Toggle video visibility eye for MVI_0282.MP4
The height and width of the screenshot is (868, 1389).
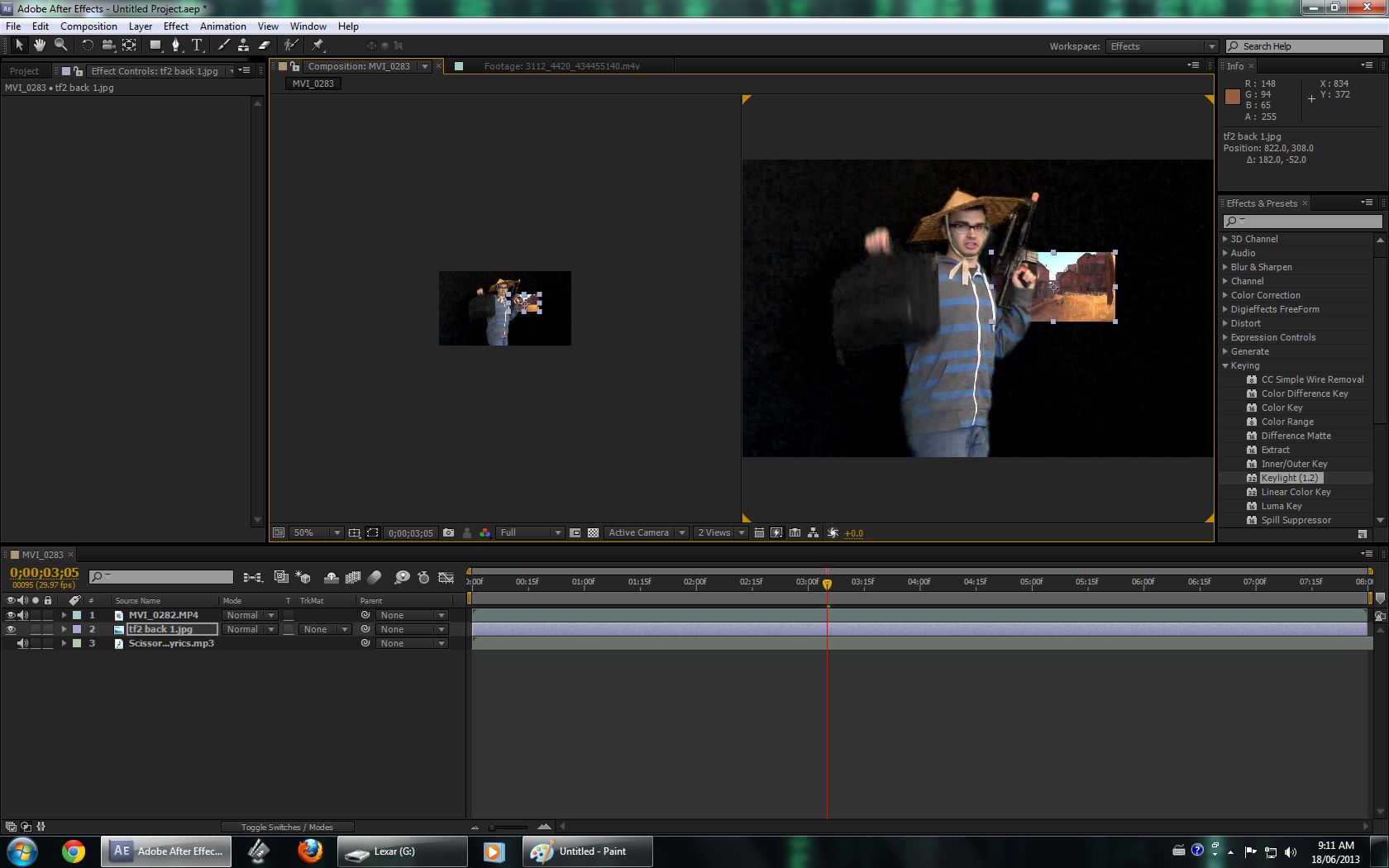coord(11,615)
